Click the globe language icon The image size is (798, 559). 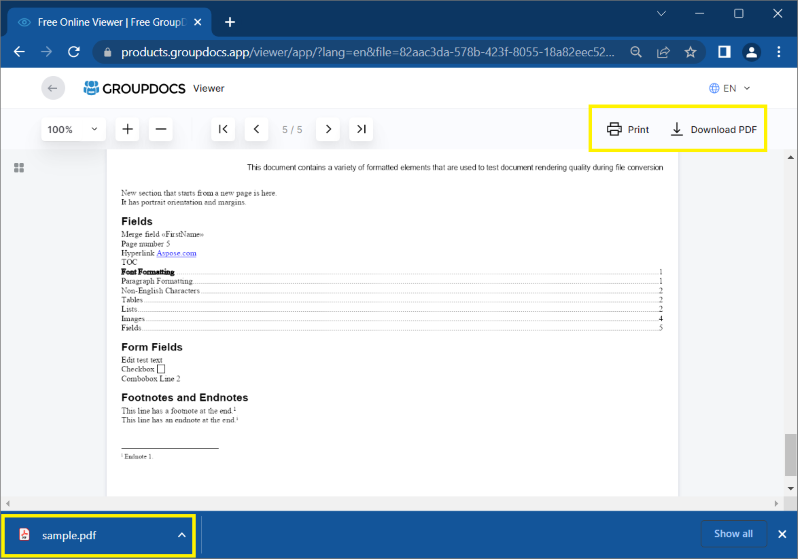click(x=714, y=88)
